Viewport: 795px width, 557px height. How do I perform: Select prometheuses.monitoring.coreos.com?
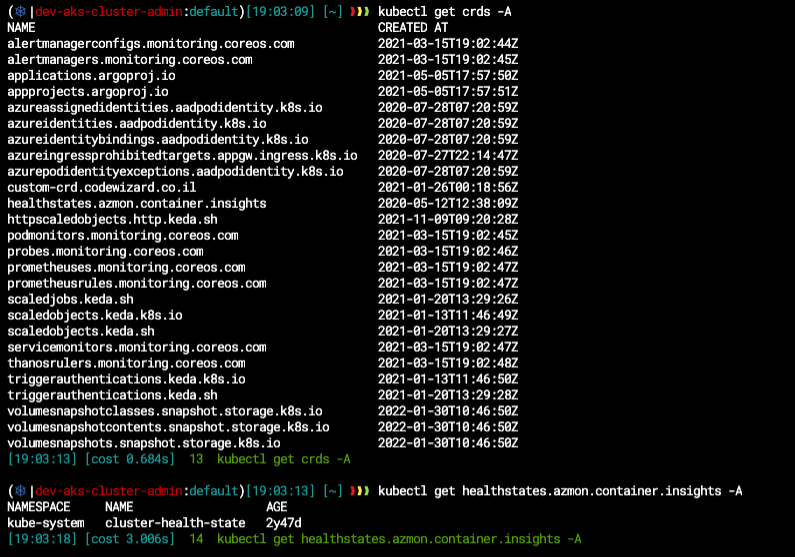point(126,267)
